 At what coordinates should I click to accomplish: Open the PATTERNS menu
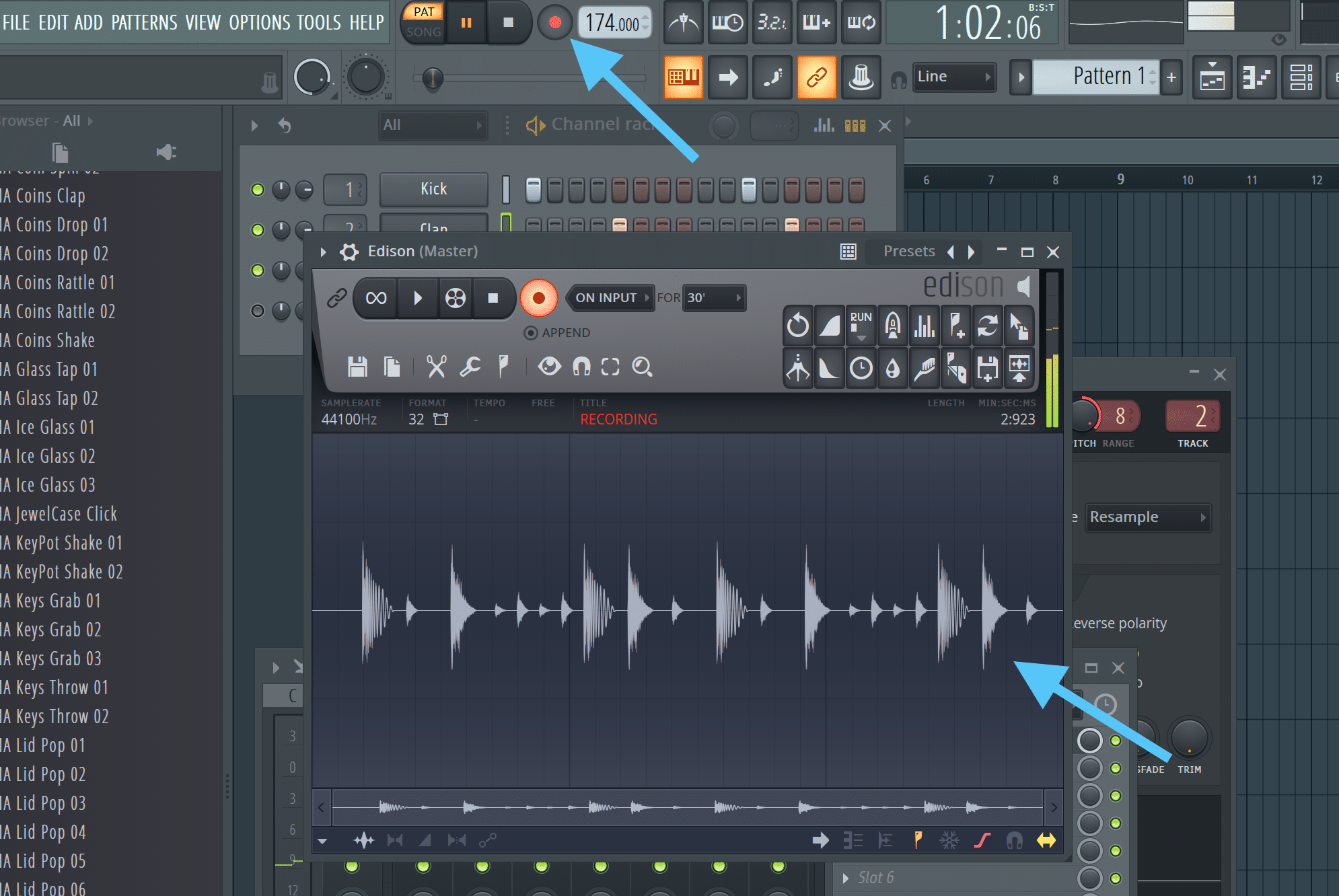(x=144, y=22)
